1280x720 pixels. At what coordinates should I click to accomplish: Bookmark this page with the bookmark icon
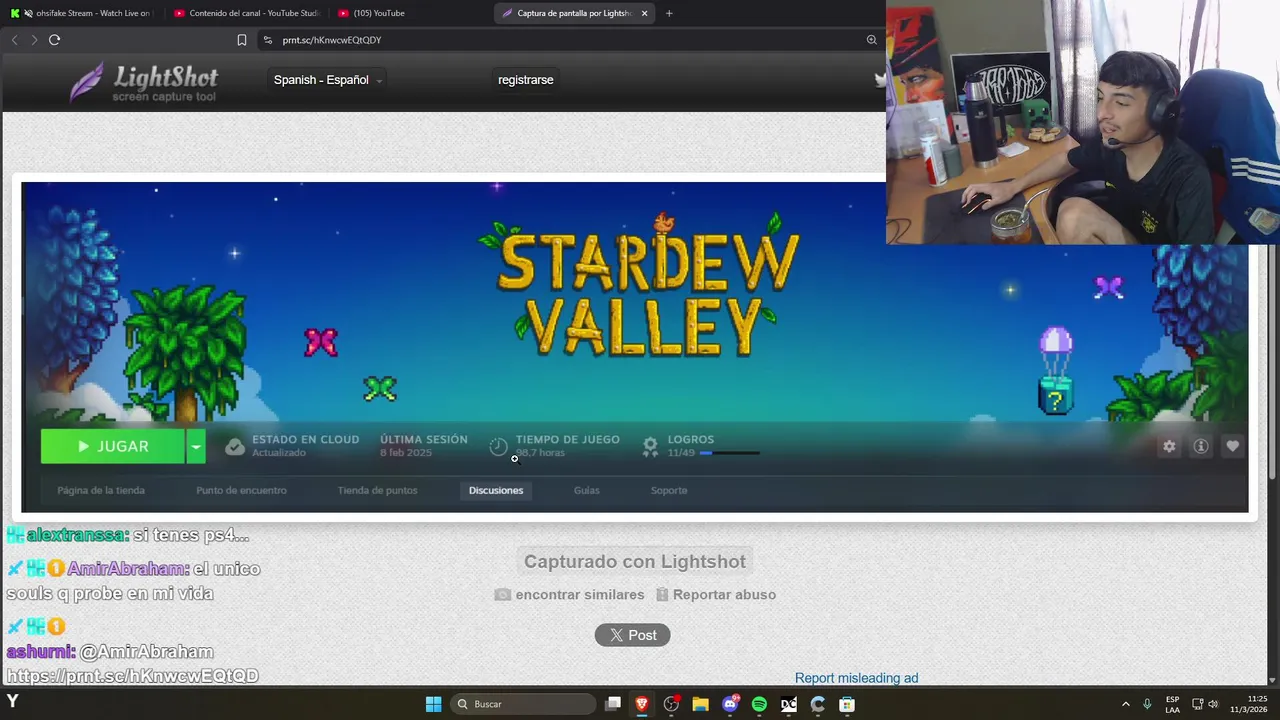pos(242,40)
